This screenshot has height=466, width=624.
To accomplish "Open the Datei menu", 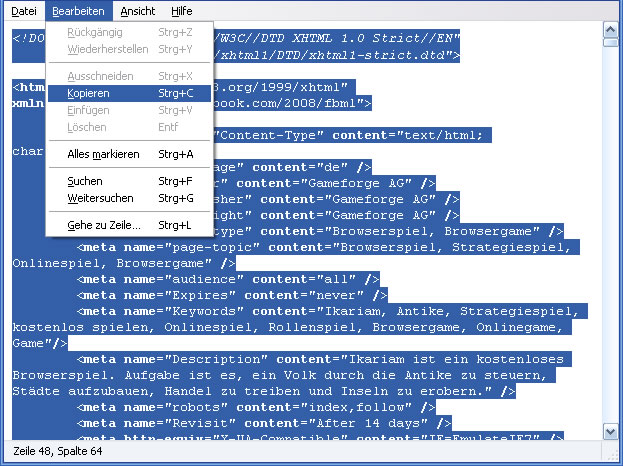I will (x=23, y=11).
